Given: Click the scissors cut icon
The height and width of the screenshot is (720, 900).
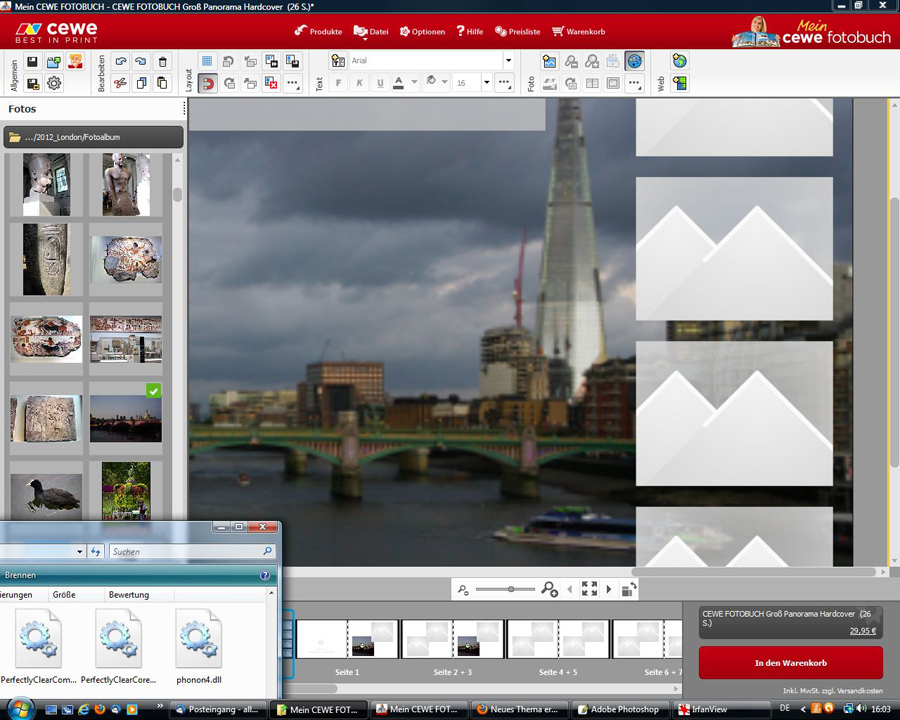Looking at the screenshot, I should [x=120, y=83].
